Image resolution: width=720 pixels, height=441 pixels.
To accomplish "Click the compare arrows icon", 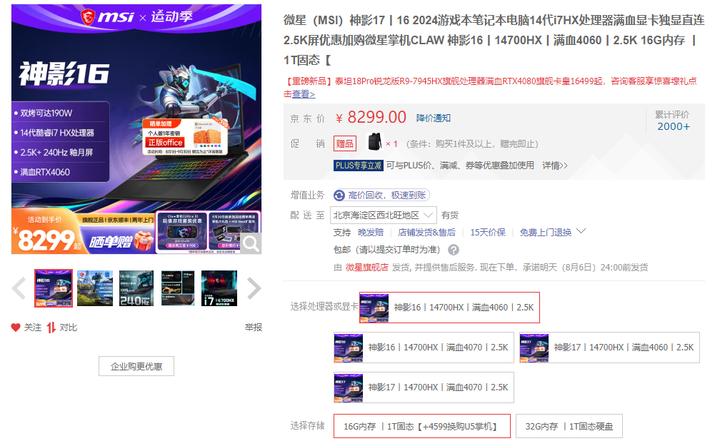I will click(51, 328).
